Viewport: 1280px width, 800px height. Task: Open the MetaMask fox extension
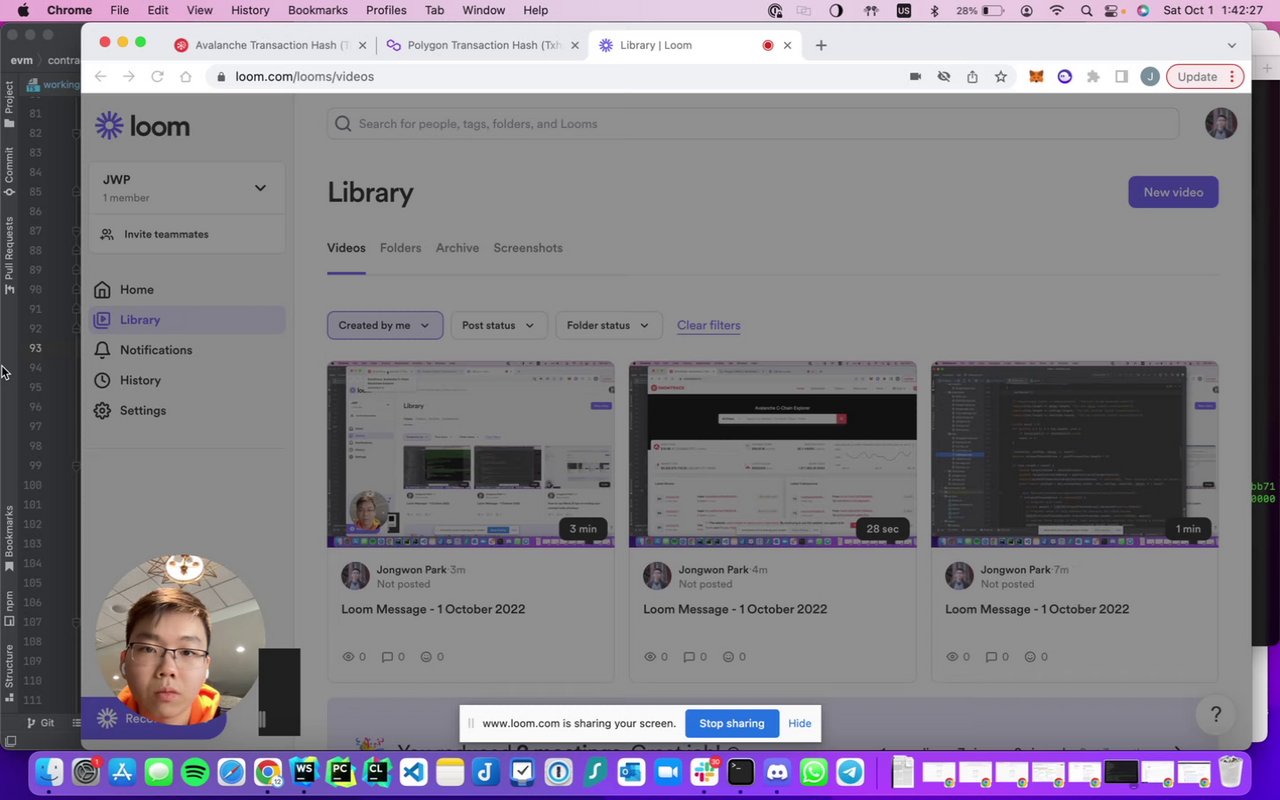click(x=1036, y=76)
